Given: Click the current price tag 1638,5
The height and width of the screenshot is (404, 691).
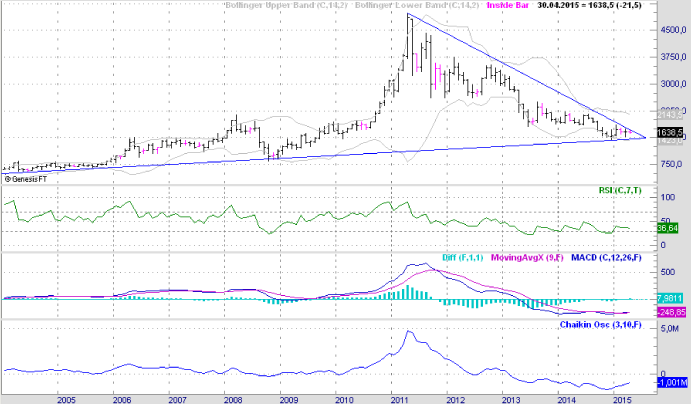Looking at the screenshot, I should coord(670,132).
